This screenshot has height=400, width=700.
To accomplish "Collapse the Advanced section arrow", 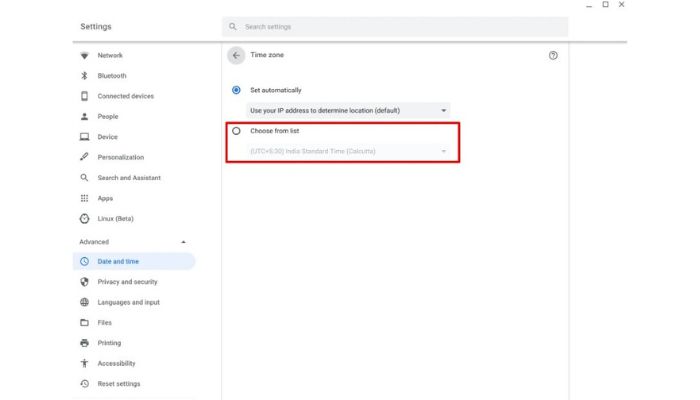I will click(x=183, y=242).
